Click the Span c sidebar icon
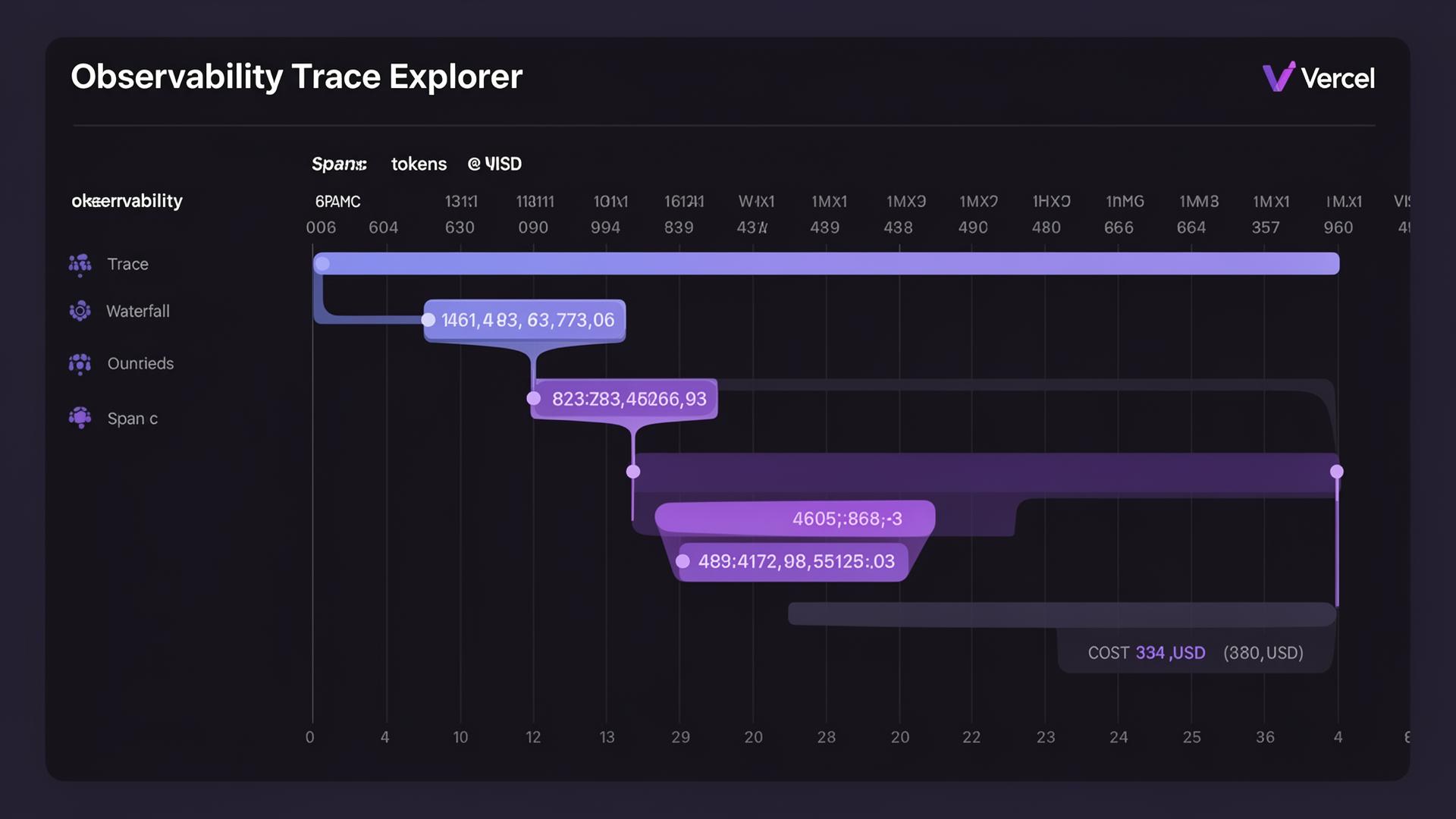1456x819 pixels. pyautogui.click(x=80, y=418)
